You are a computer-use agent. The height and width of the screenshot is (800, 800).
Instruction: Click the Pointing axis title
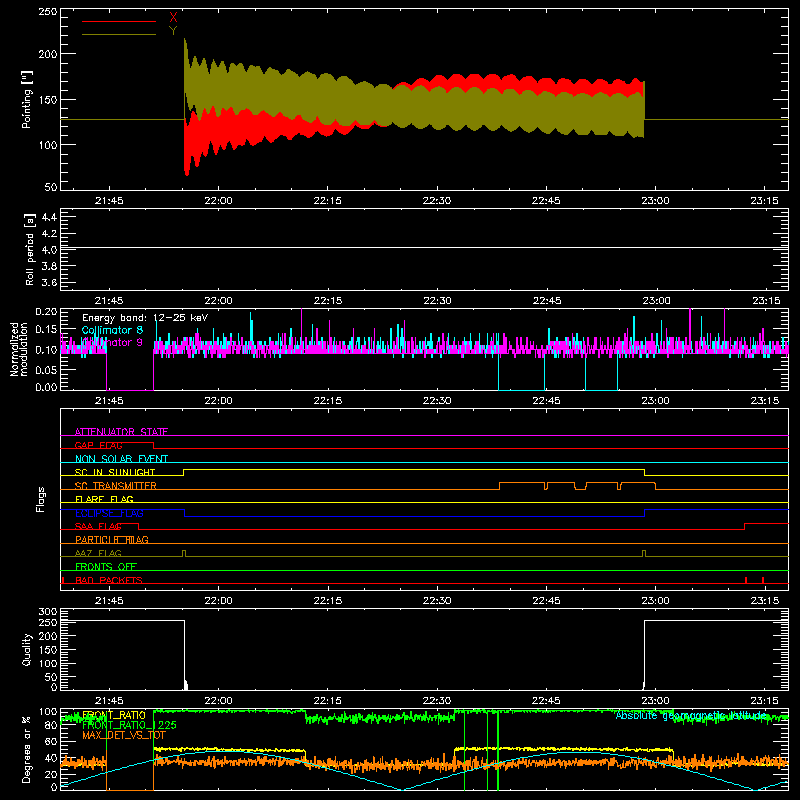pos(27,99)
